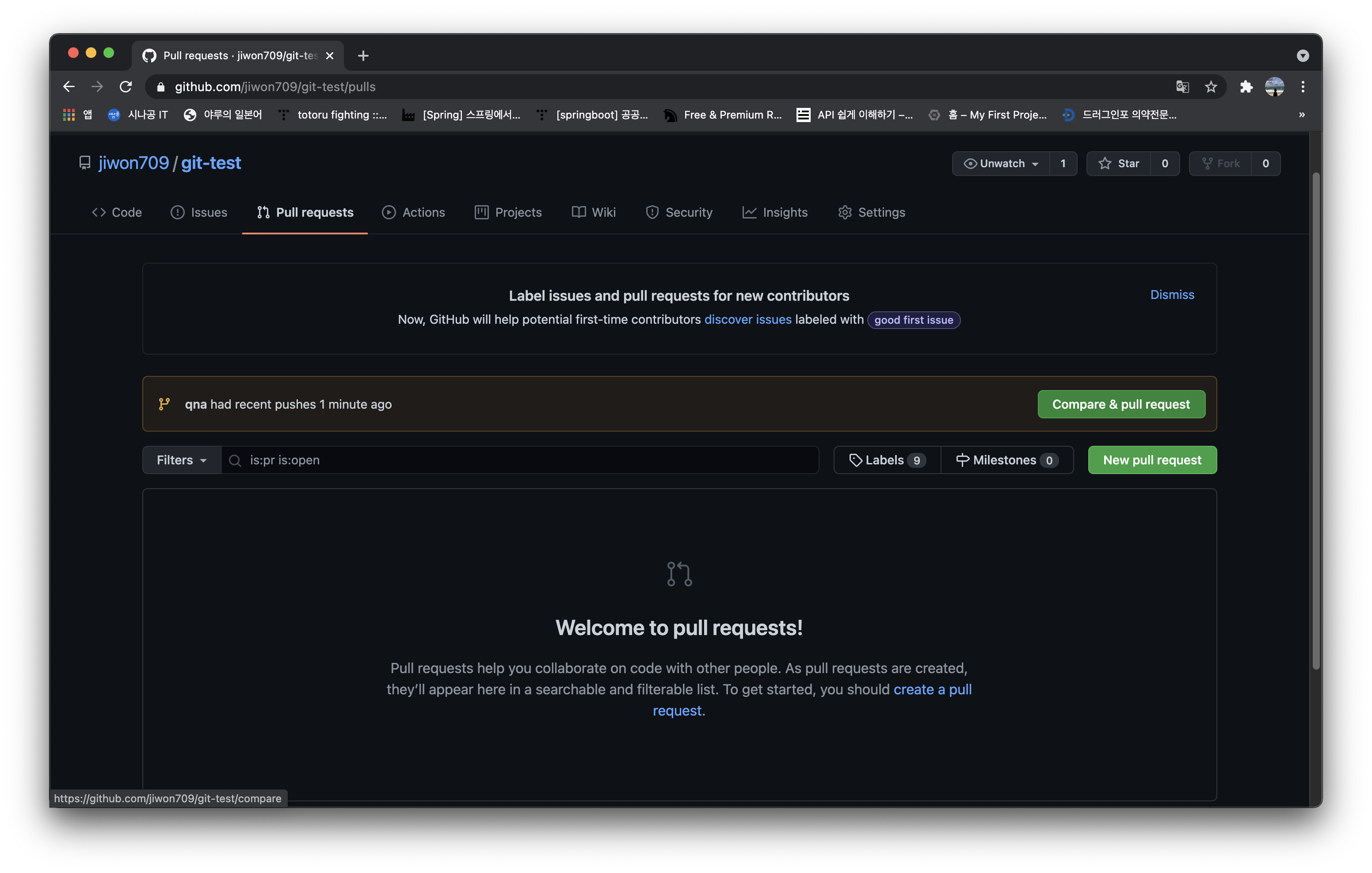Open the Chrome three-dot menu

coord(1303,87)
